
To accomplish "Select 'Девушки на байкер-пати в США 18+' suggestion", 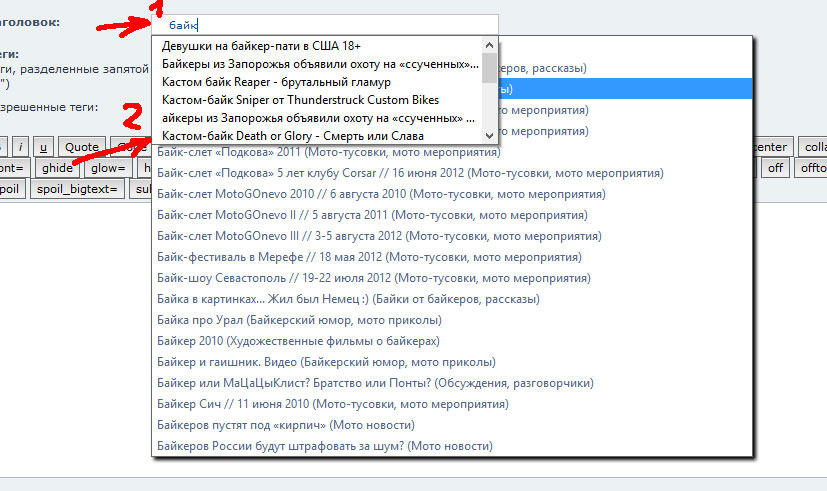I will click(x=261, y=46).
